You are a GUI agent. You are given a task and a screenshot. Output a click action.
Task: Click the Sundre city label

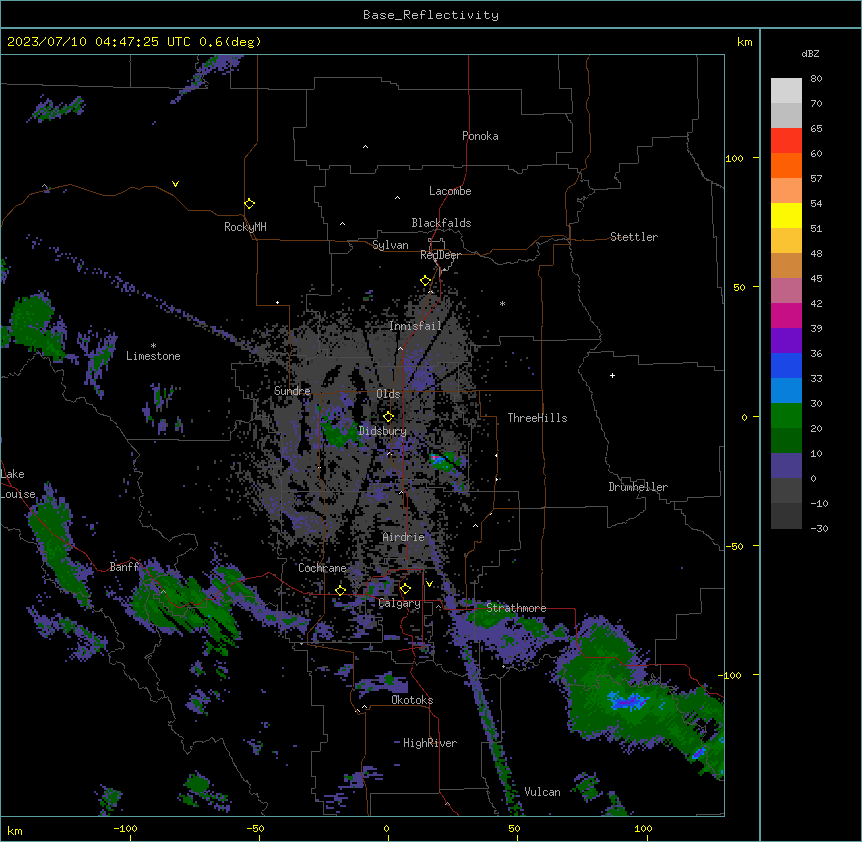[292, 391]
